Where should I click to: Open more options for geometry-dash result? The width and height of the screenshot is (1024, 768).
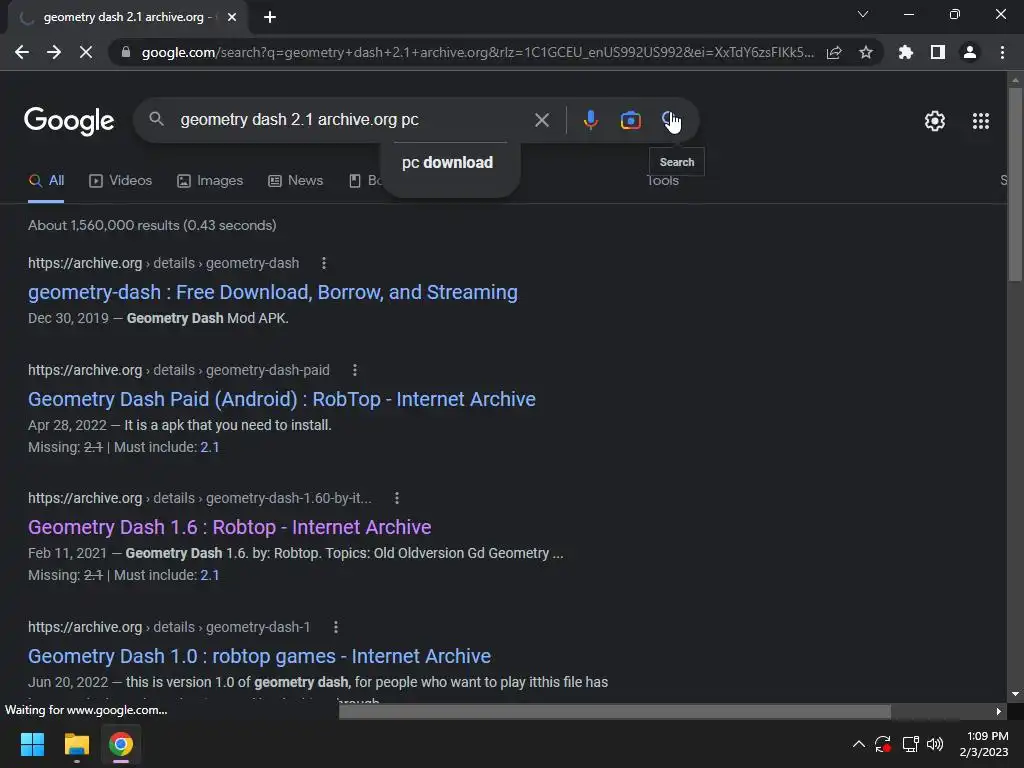(324, 263)
